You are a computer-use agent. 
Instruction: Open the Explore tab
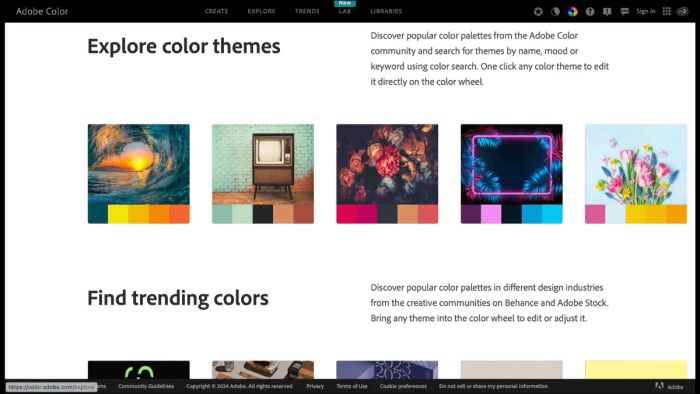coord(262,11)
